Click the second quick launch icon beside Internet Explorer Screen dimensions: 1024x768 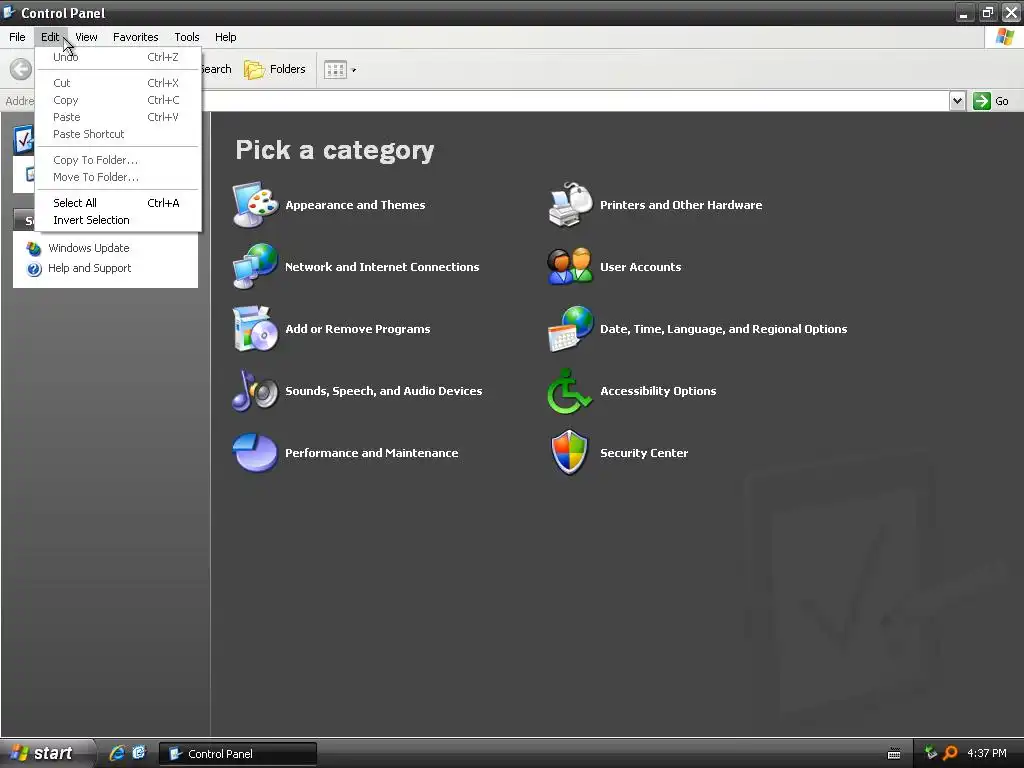(x=139, y=753)
